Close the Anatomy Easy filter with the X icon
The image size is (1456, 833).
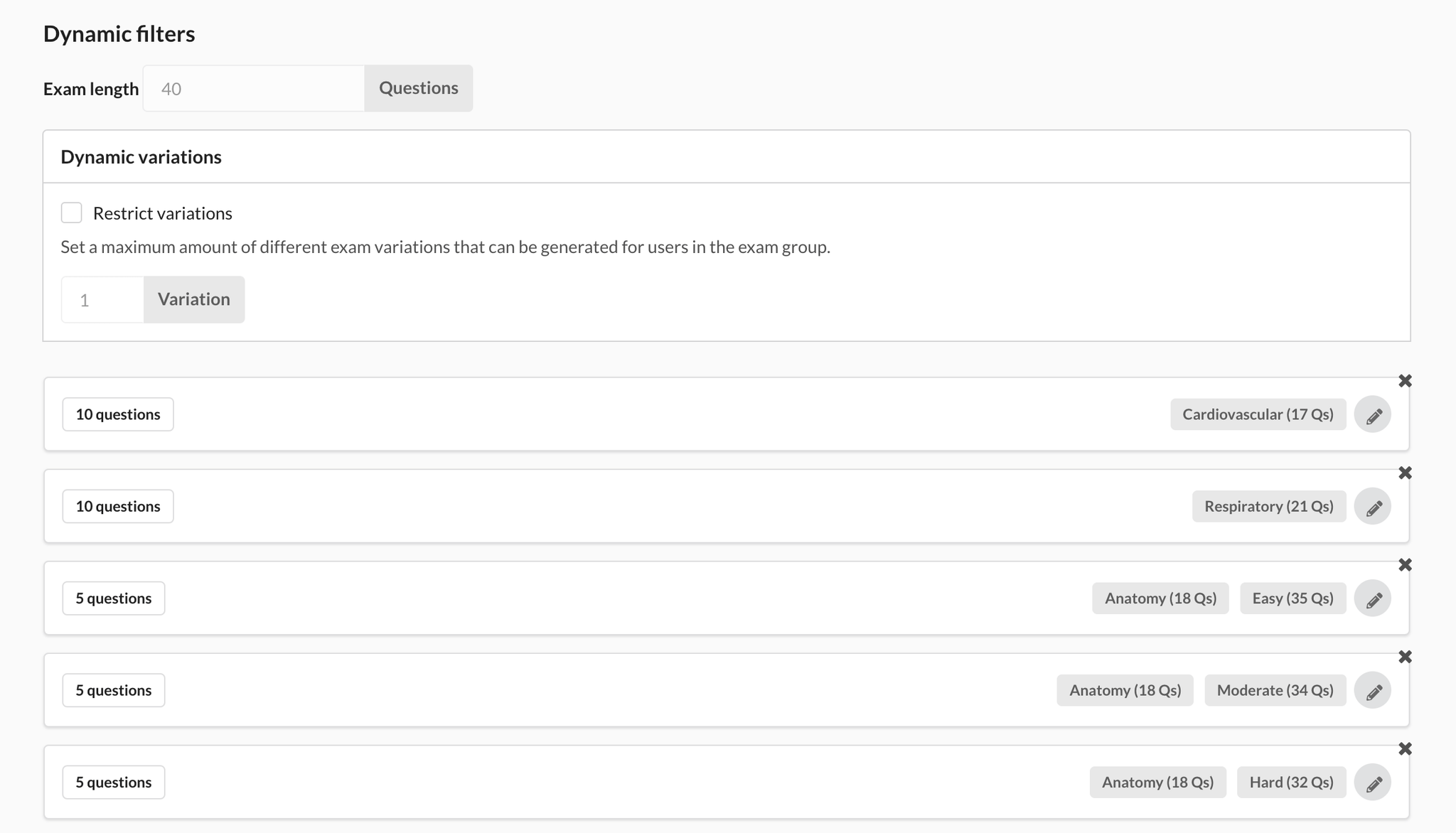(x=1406, y=564)
